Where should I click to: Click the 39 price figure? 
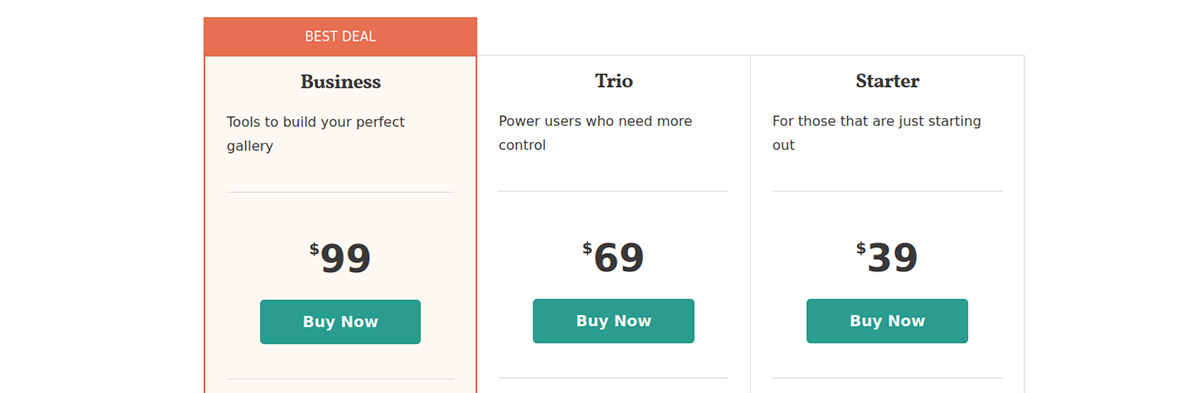[893, 258]
